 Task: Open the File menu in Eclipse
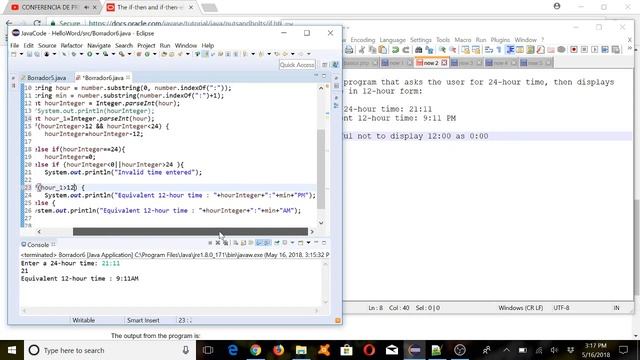pos(14,45)
